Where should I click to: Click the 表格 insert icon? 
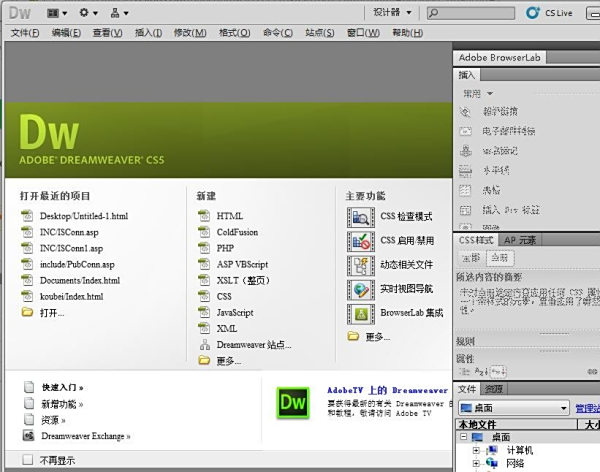[x=465, y=189]
